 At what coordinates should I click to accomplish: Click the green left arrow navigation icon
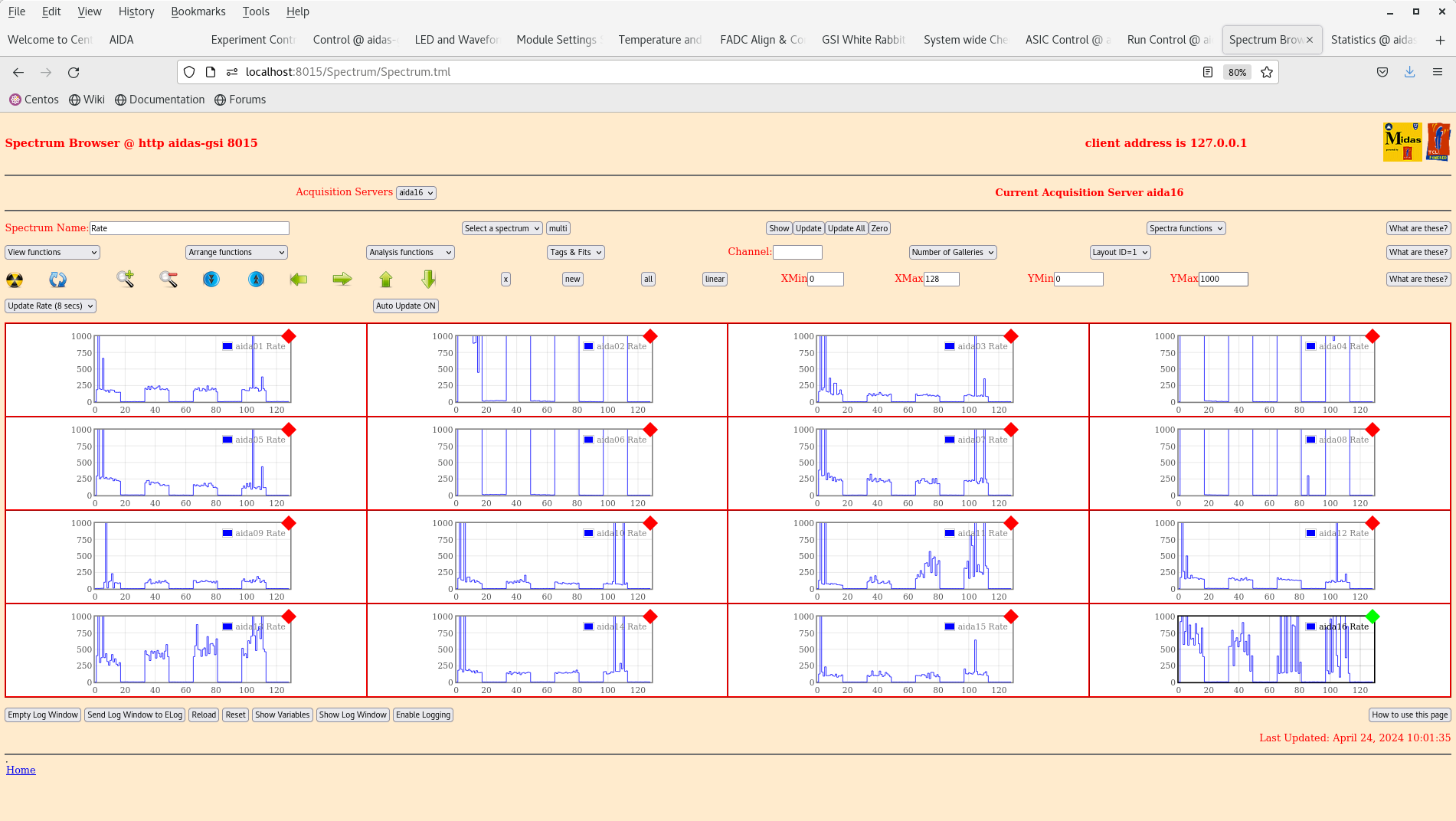299,279
